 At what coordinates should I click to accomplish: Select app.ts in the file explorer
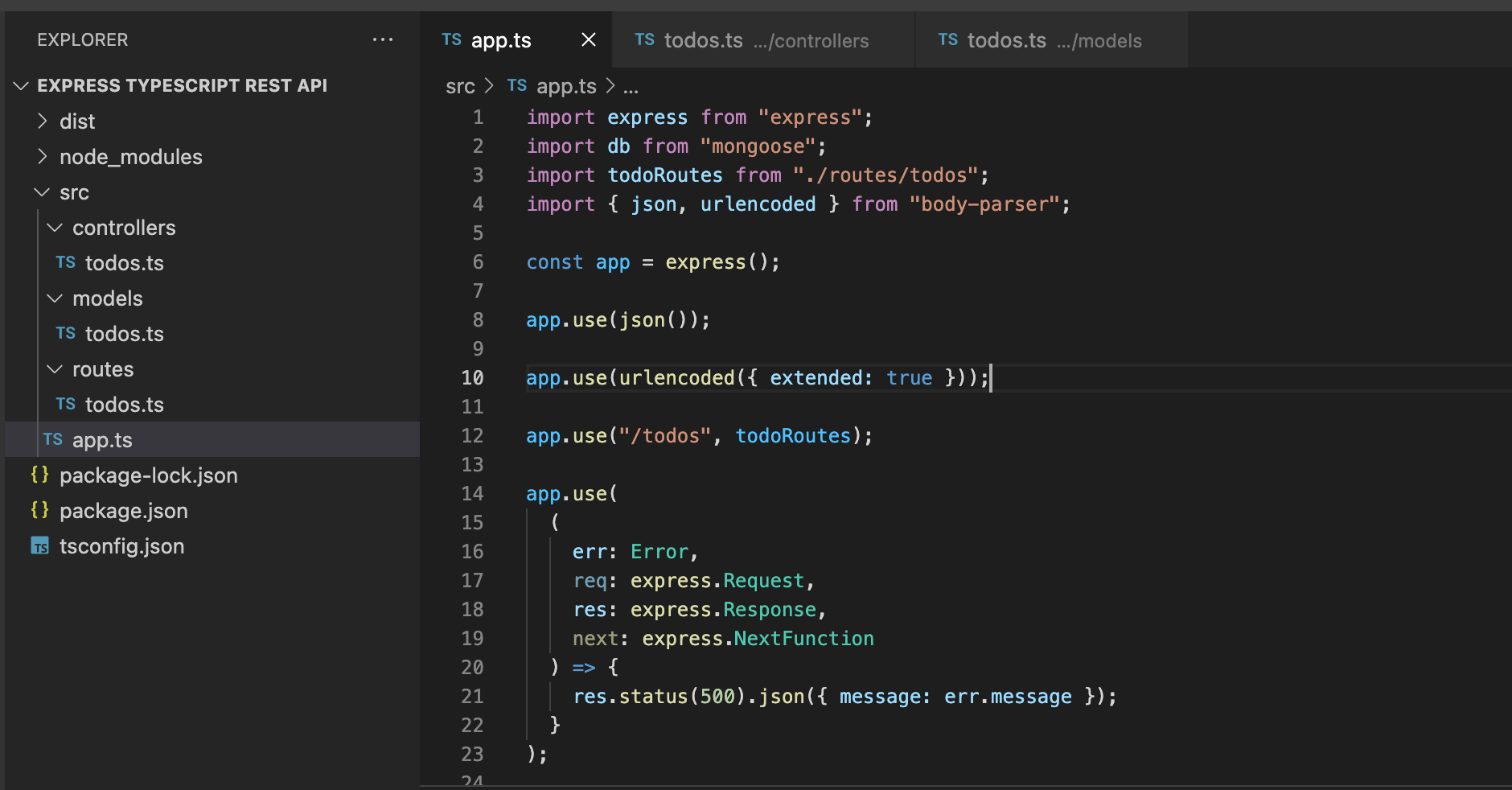(102, 440)
